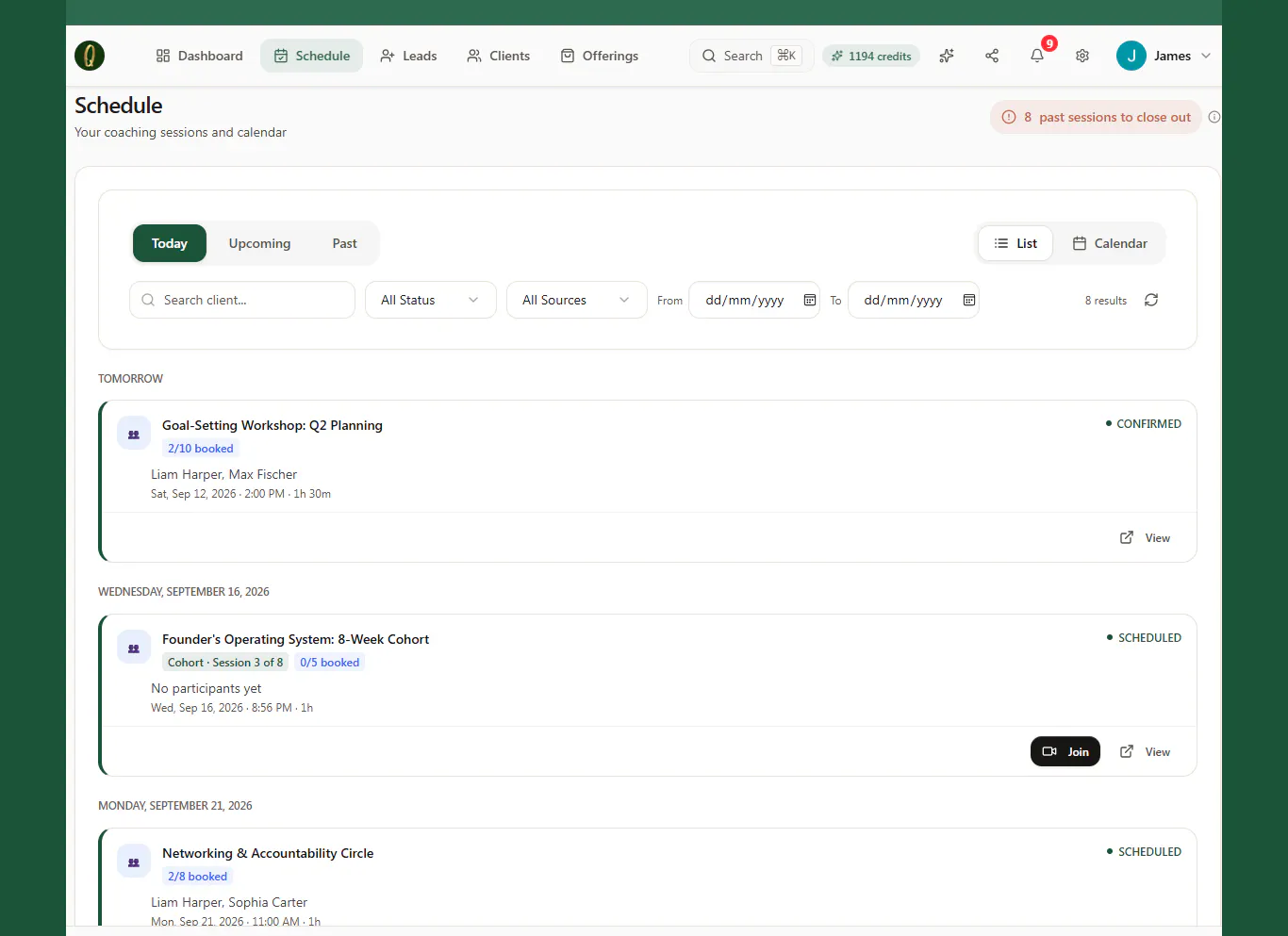
Task: Expand the All Sources dropdown
Action: click(577, 300)
